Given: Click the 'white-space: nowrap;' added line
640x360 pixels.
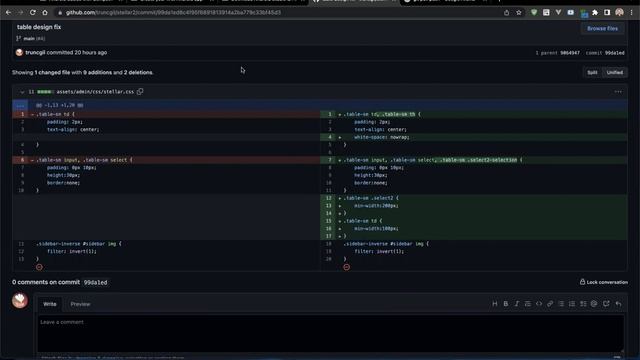Looking at the screenshot, I should point(473,137).
